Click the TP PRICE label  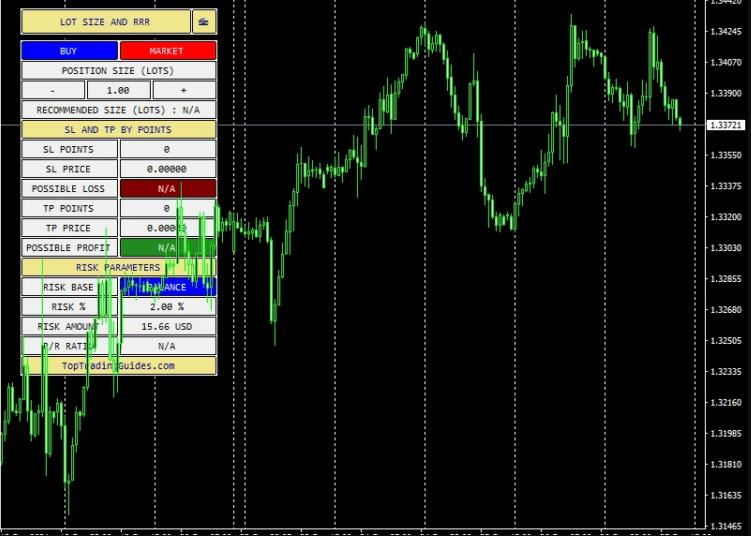(69, 228)
